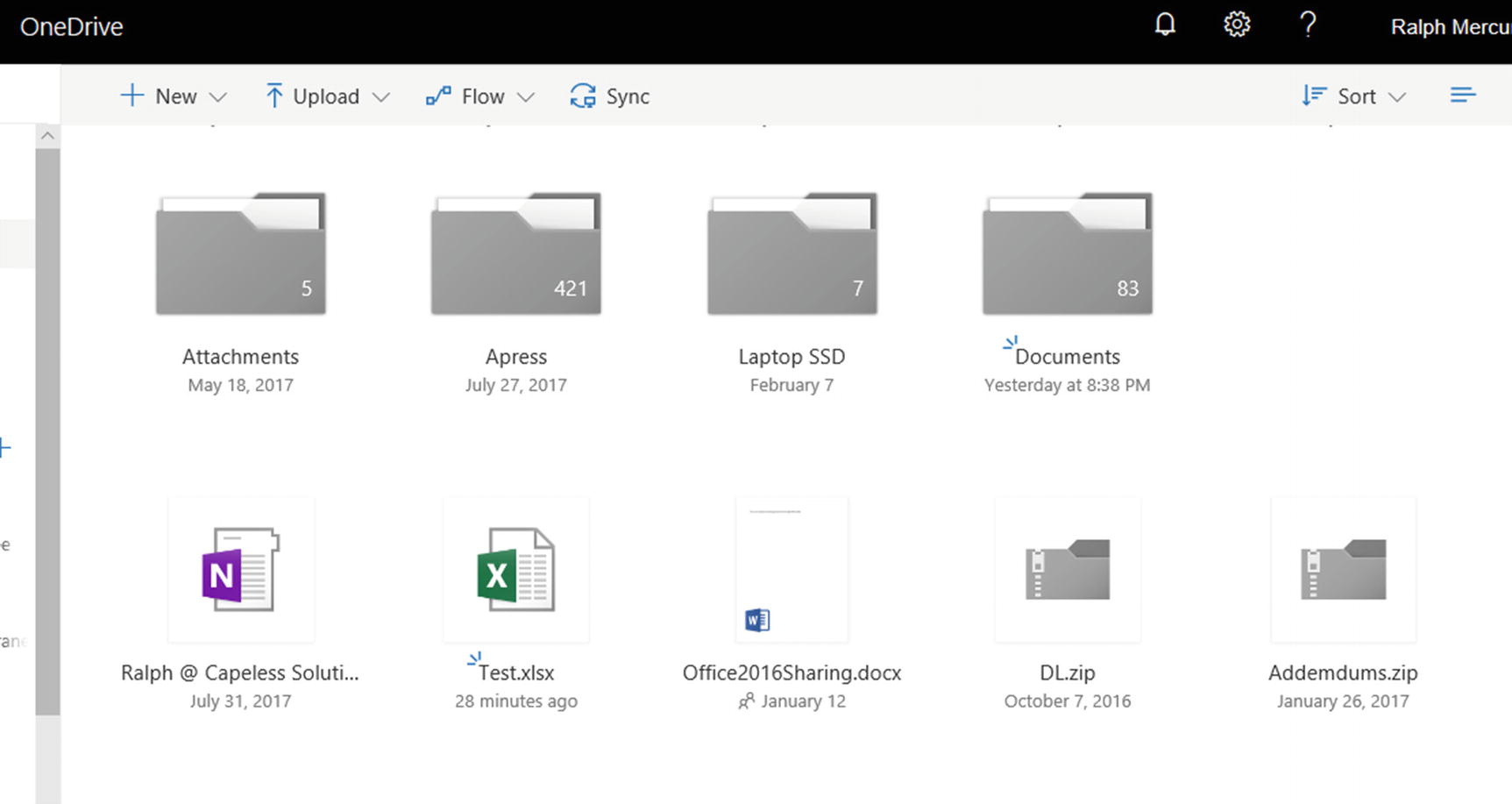Screen dimensions: 1512x804
Task: Click the Laptop SSD folder name
Action: (x=791, y=357)
